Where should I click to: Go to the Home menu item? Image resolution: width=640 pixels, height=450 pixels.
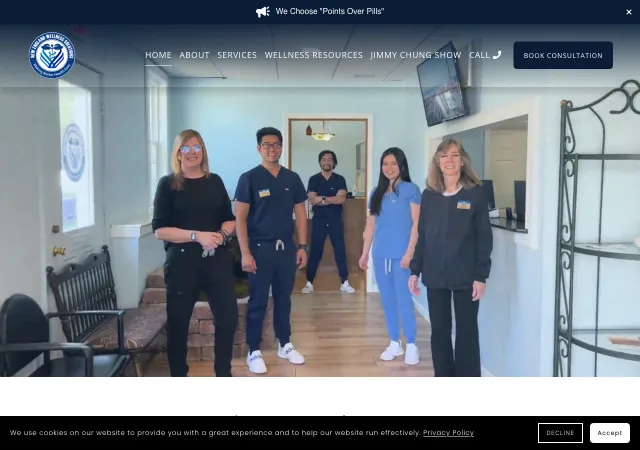point(158,55)
